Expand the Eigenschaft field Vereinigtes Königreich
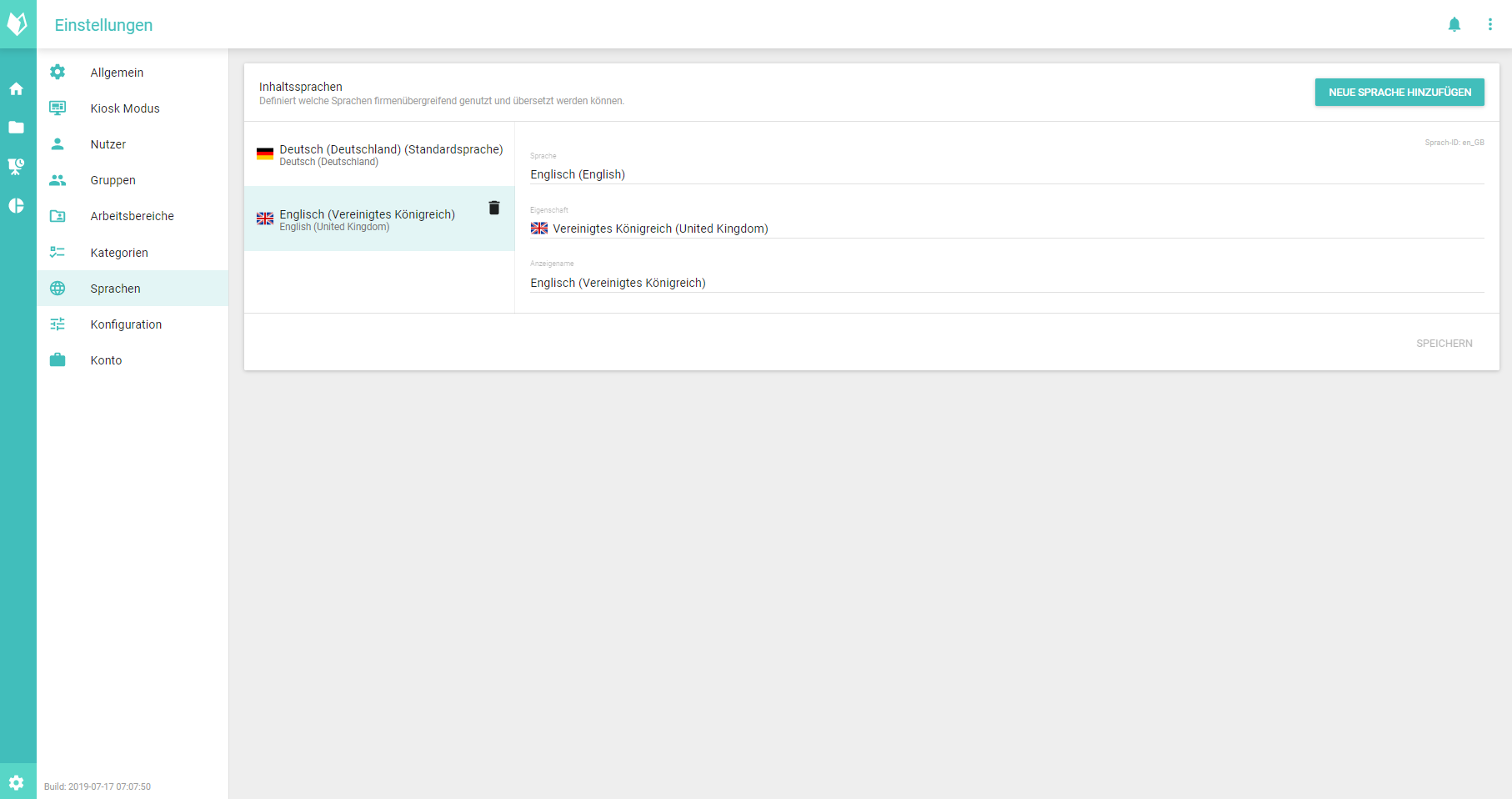Image resolution: width=1512 pixels, height=799 pixels. (x=1006, y=229)
